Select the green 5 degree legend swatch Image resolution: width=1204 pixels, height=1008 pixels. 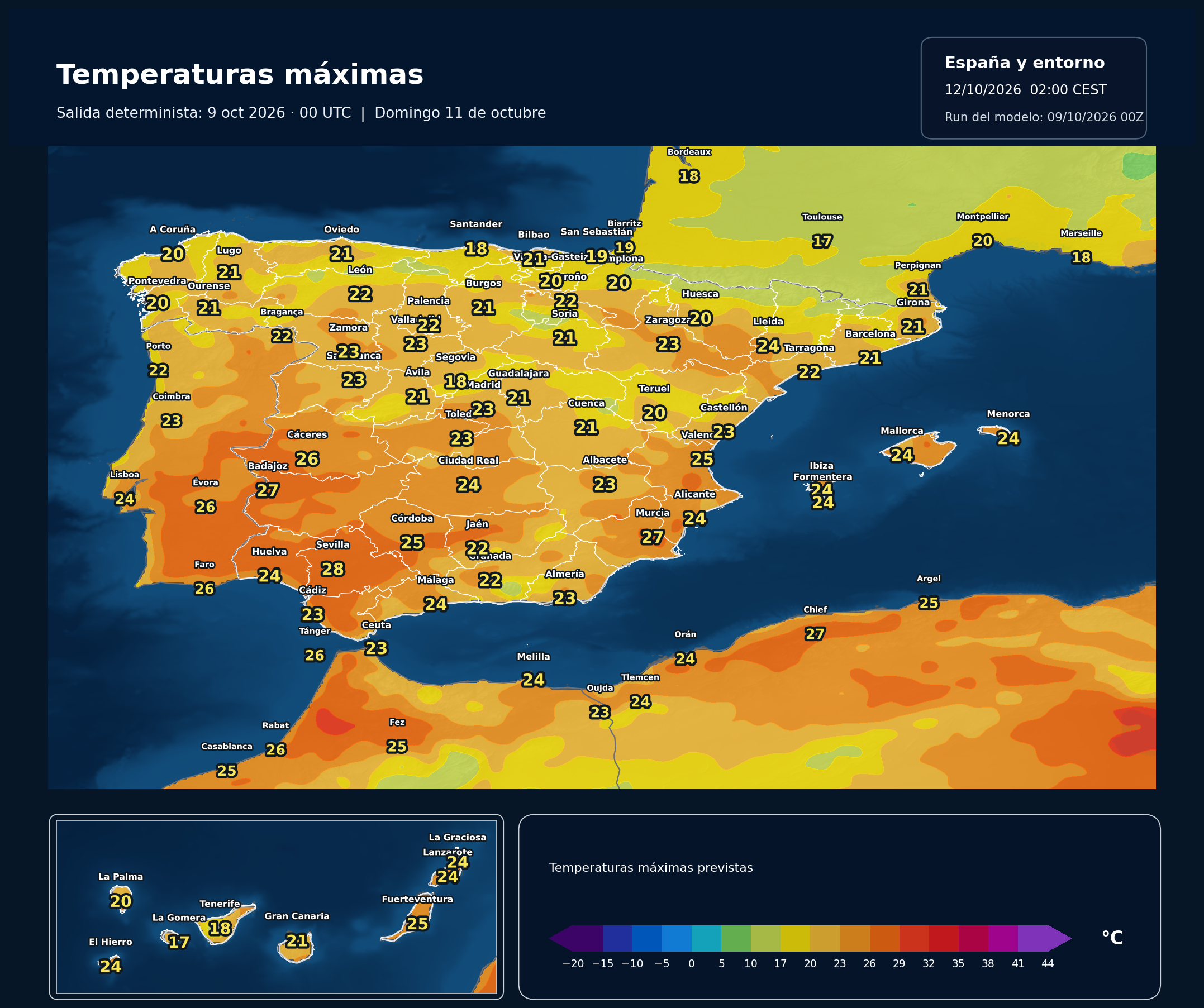tap(736, 938)
